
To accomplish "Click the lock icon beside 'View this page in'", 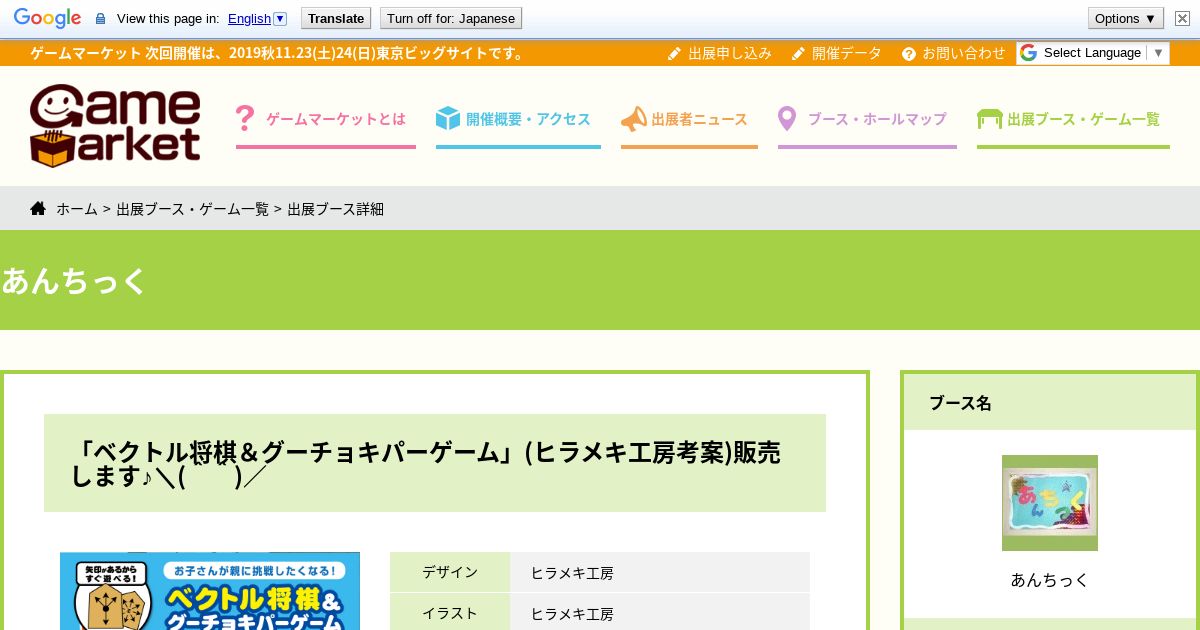I will [x=100, y=19].
